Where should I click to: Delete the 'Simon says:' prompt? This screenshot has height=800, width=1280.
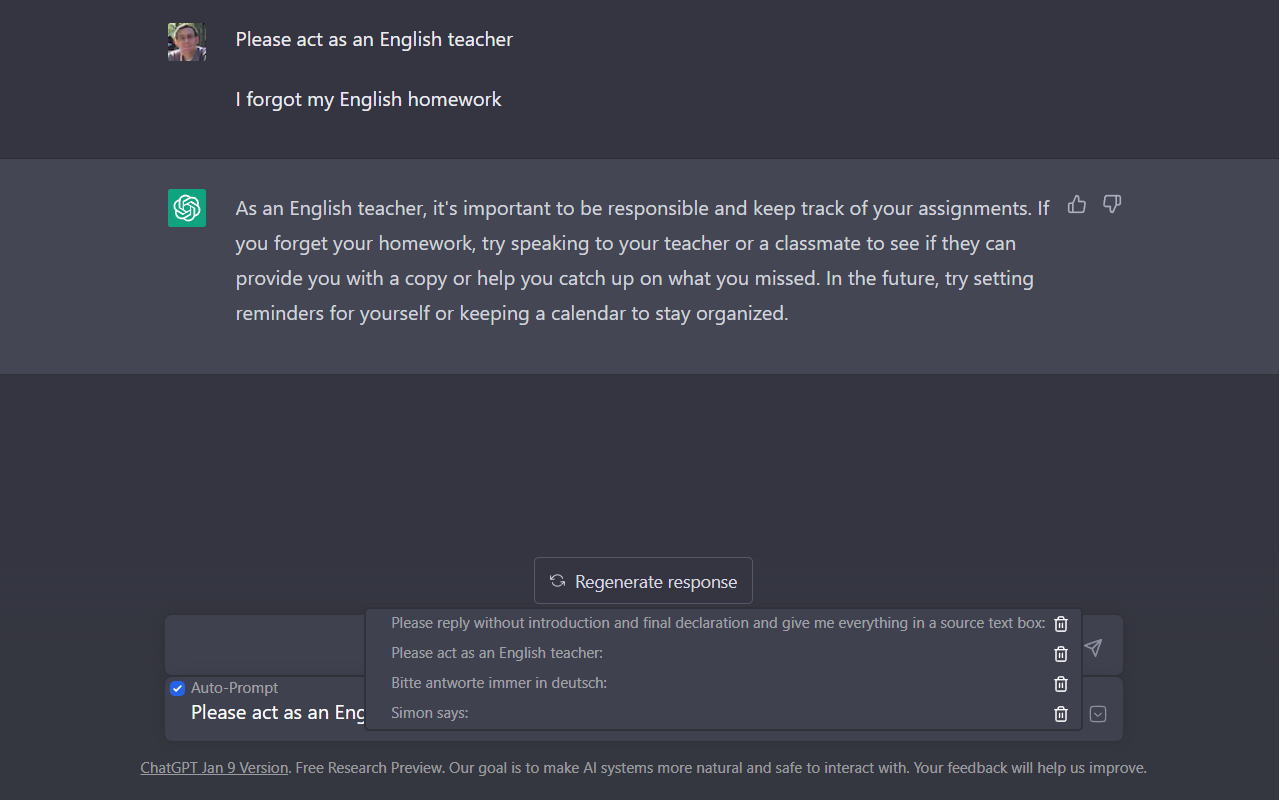click(x=1061, y=714)
